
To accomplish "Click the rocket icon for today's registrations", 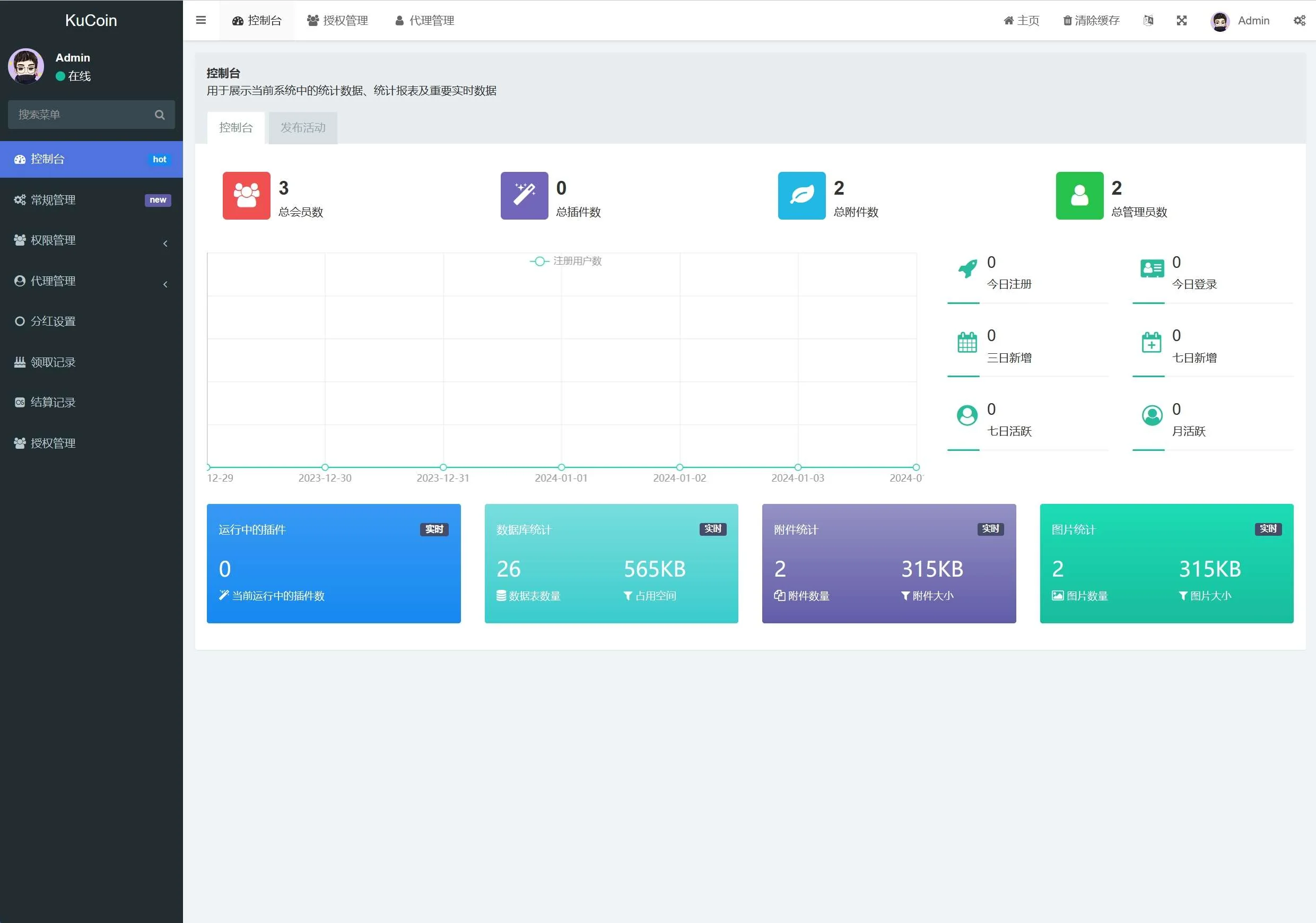I will point(968,268).
